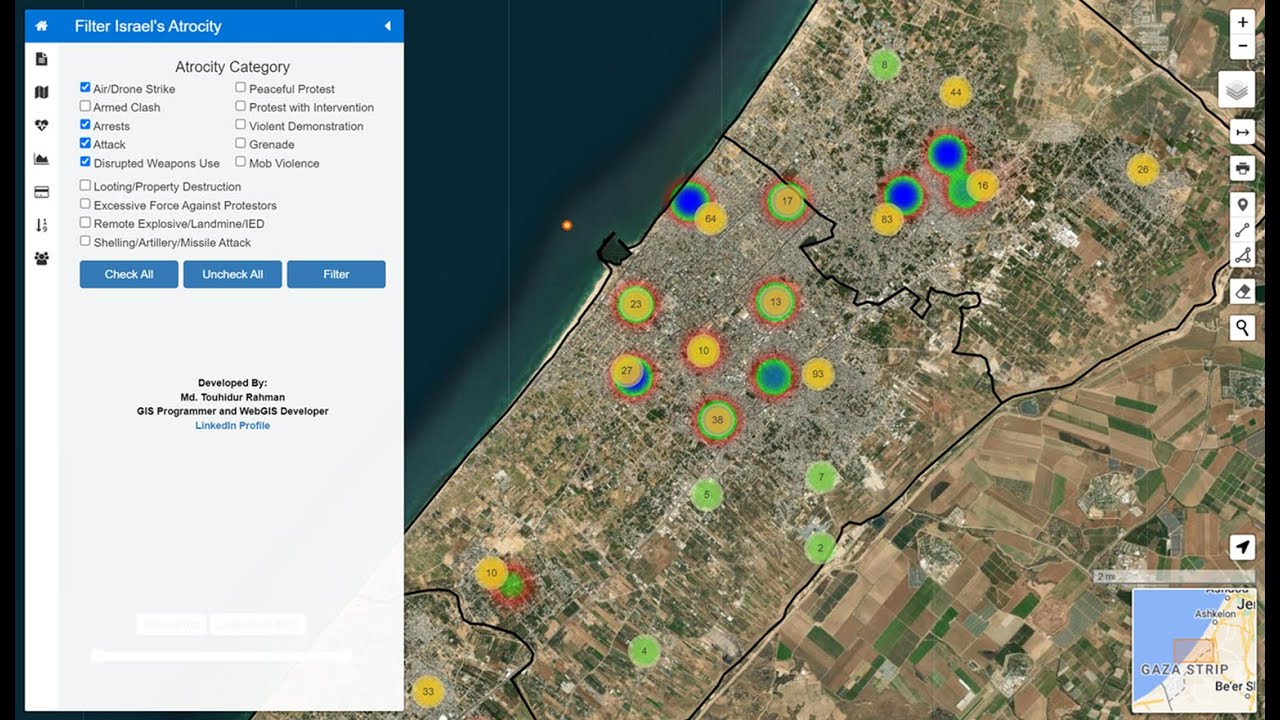Open the users group sidebar tab
1280x720 pixels.
click(x=41, y=258)
